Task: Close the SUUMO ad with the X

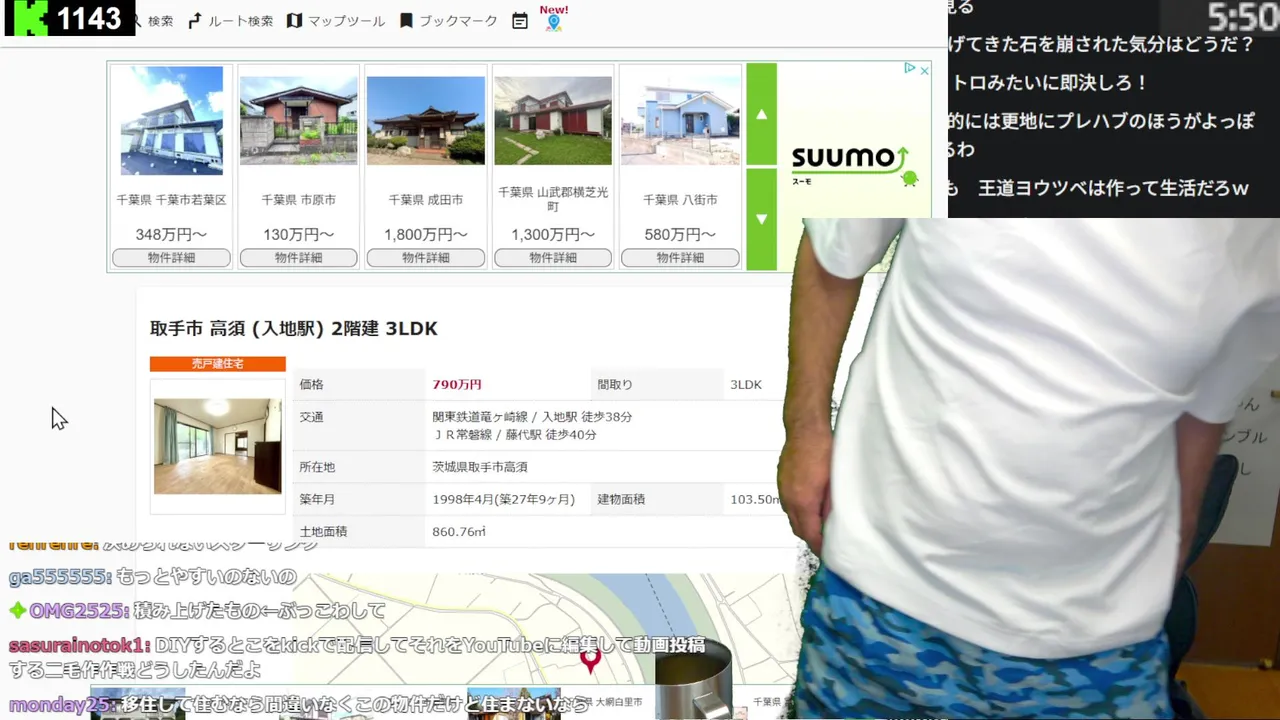Action: [925, 70]
